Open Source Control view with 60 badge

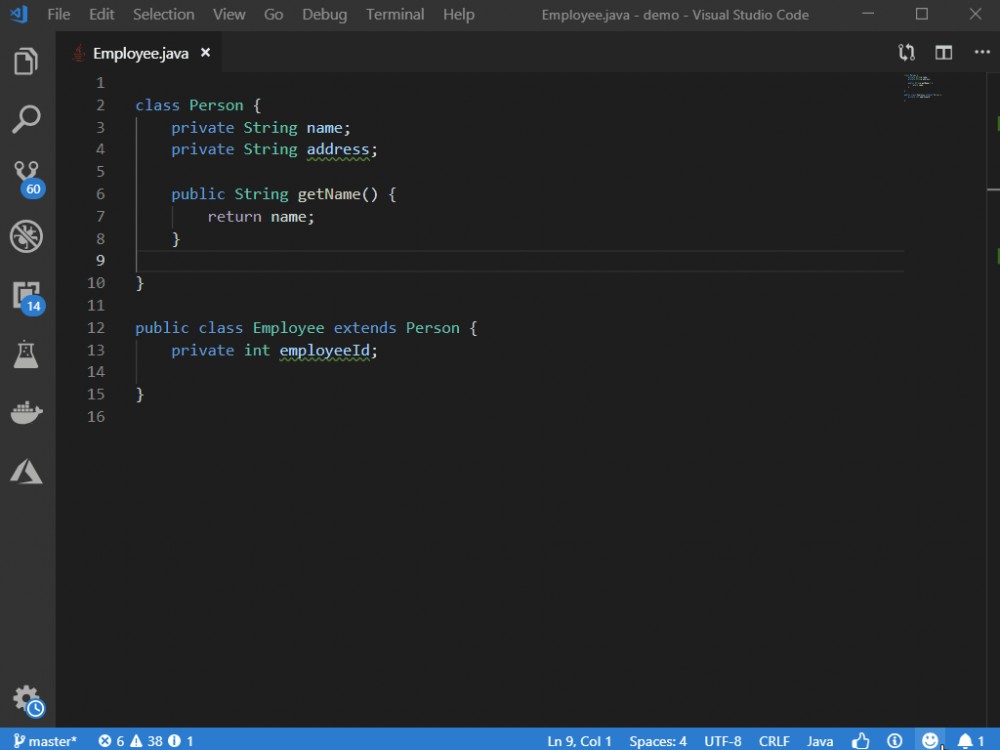tap(26, 176)
